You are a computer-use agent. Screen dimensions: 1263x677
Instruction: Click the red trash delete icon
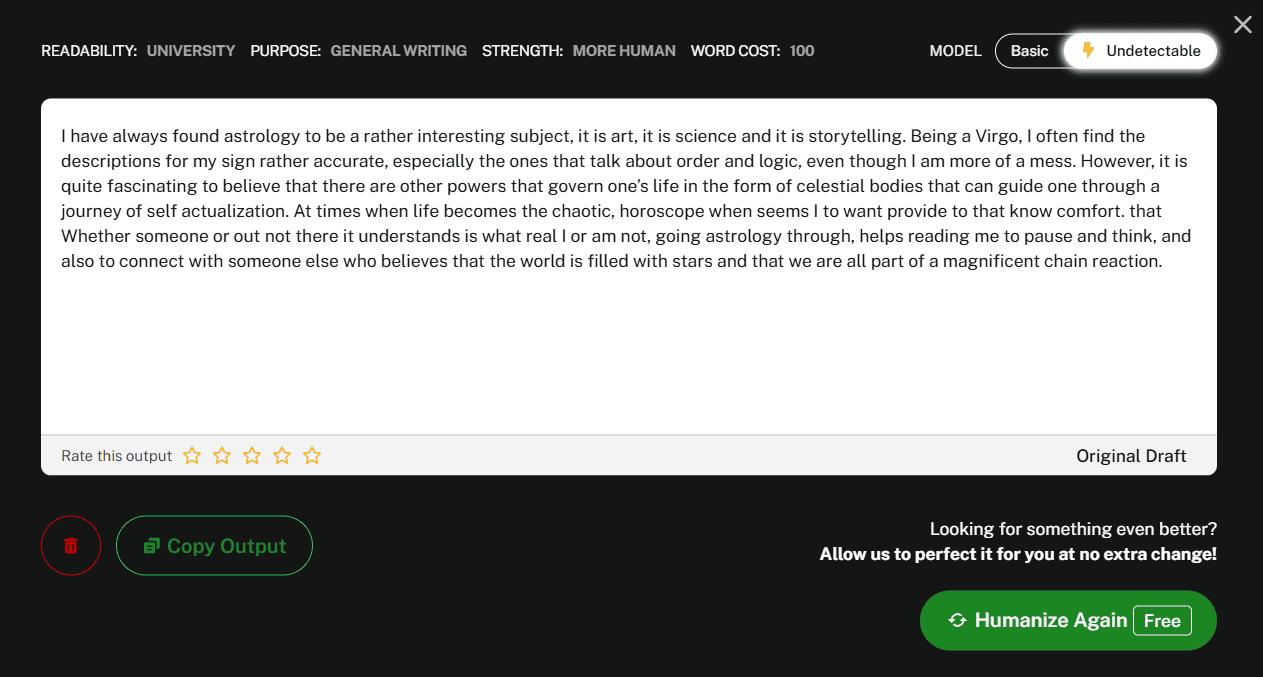pos(71,546)
